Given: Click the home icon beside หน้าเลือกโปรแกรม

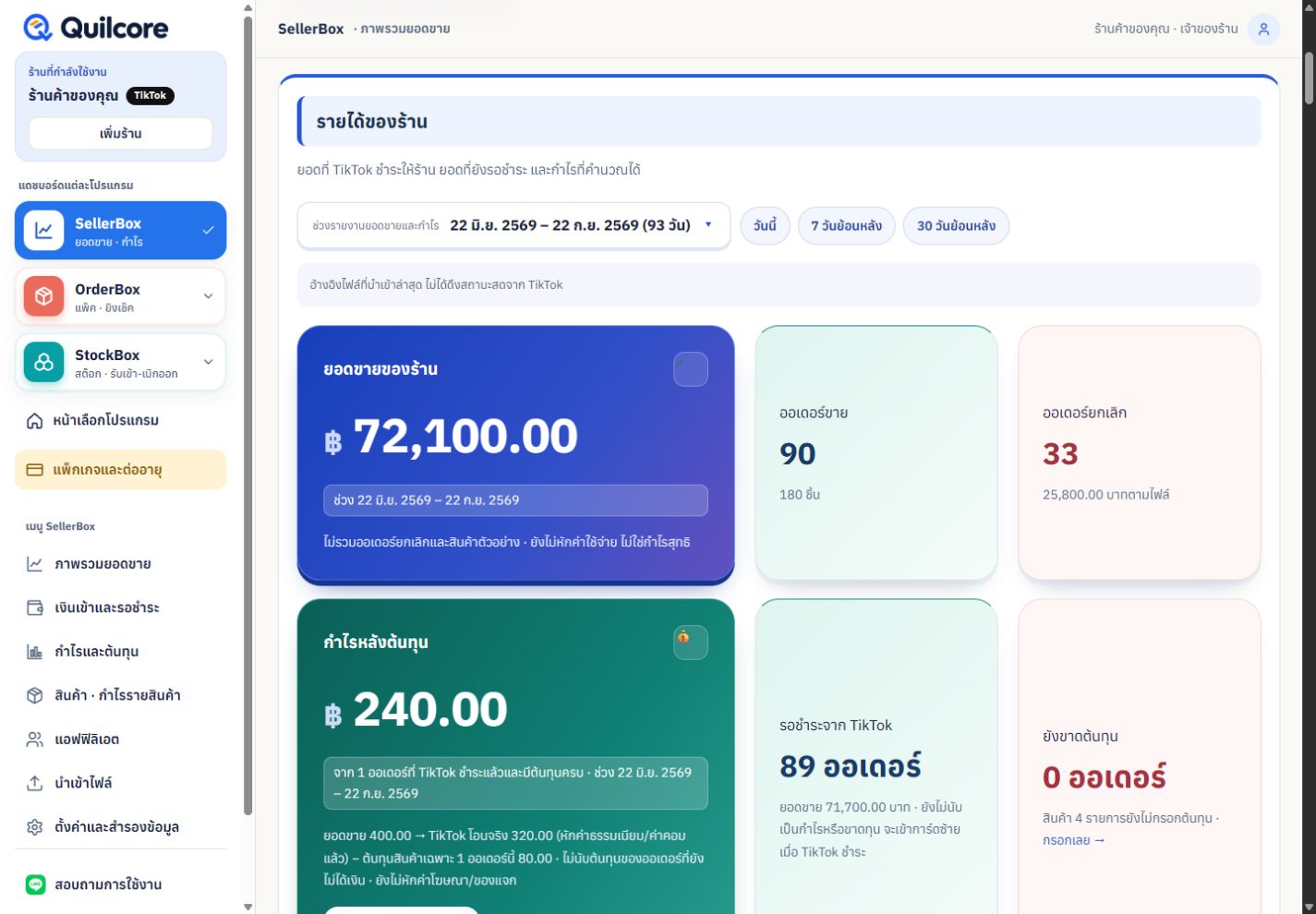Looking at the screenshot, I should 34,420.
